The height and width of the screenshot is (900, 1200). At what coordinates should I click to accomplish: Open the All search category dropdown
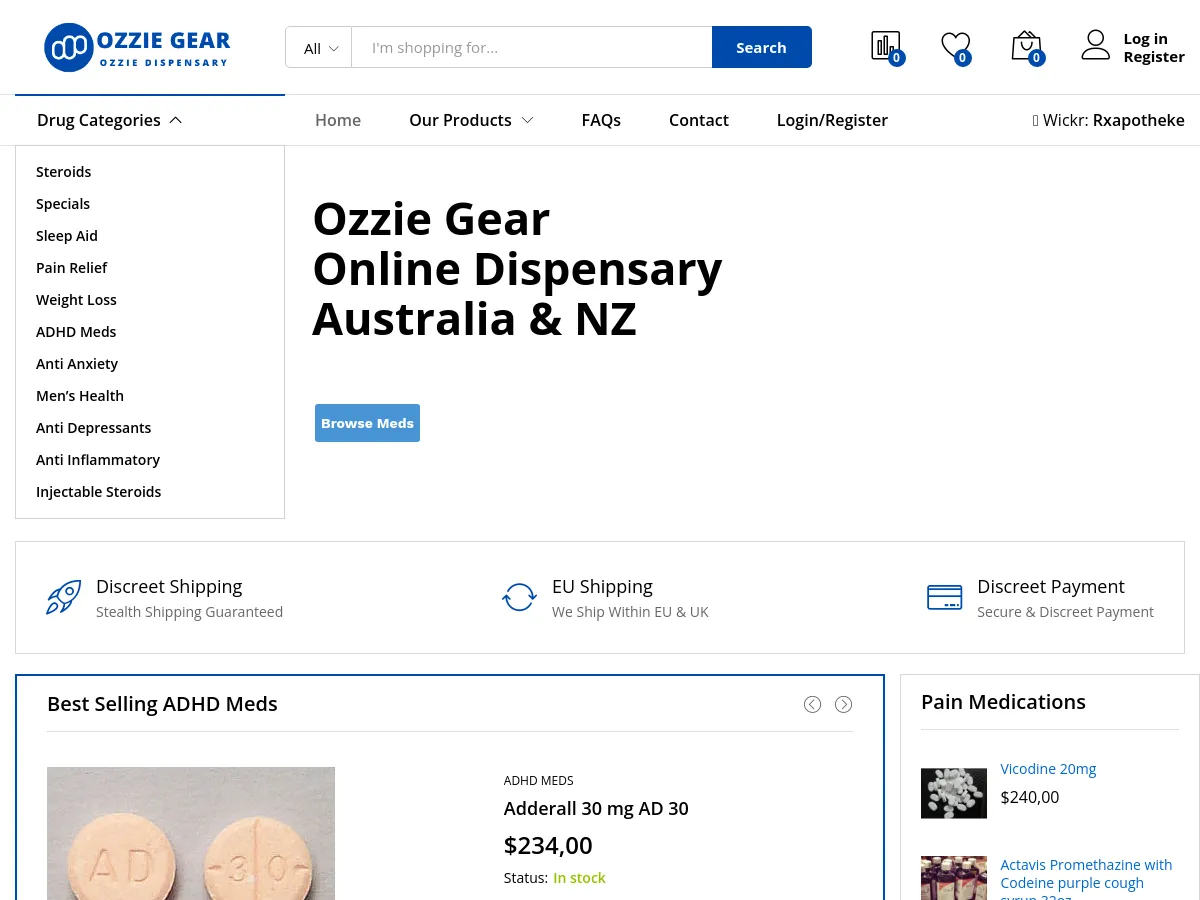(x=319, y=47)
